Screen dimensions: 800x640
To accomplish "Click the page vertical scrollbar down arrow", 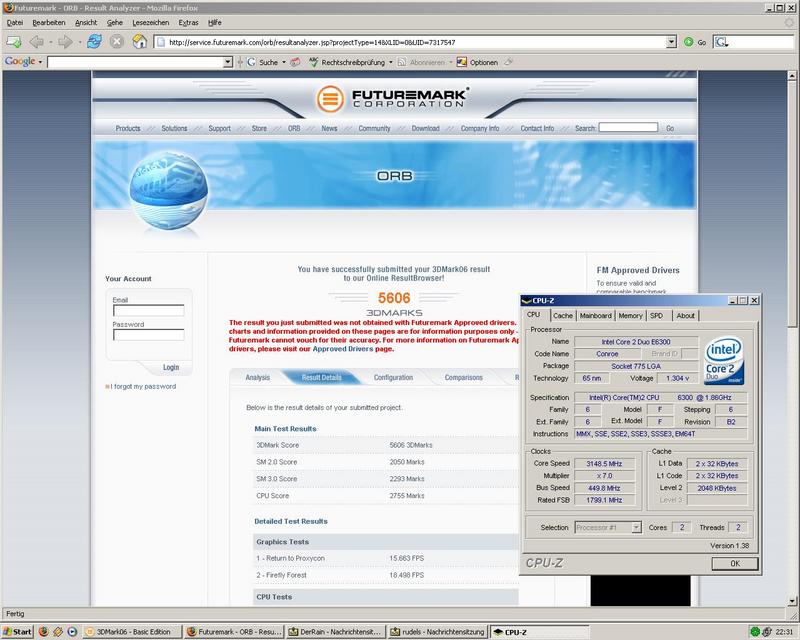I will point(792,601).
